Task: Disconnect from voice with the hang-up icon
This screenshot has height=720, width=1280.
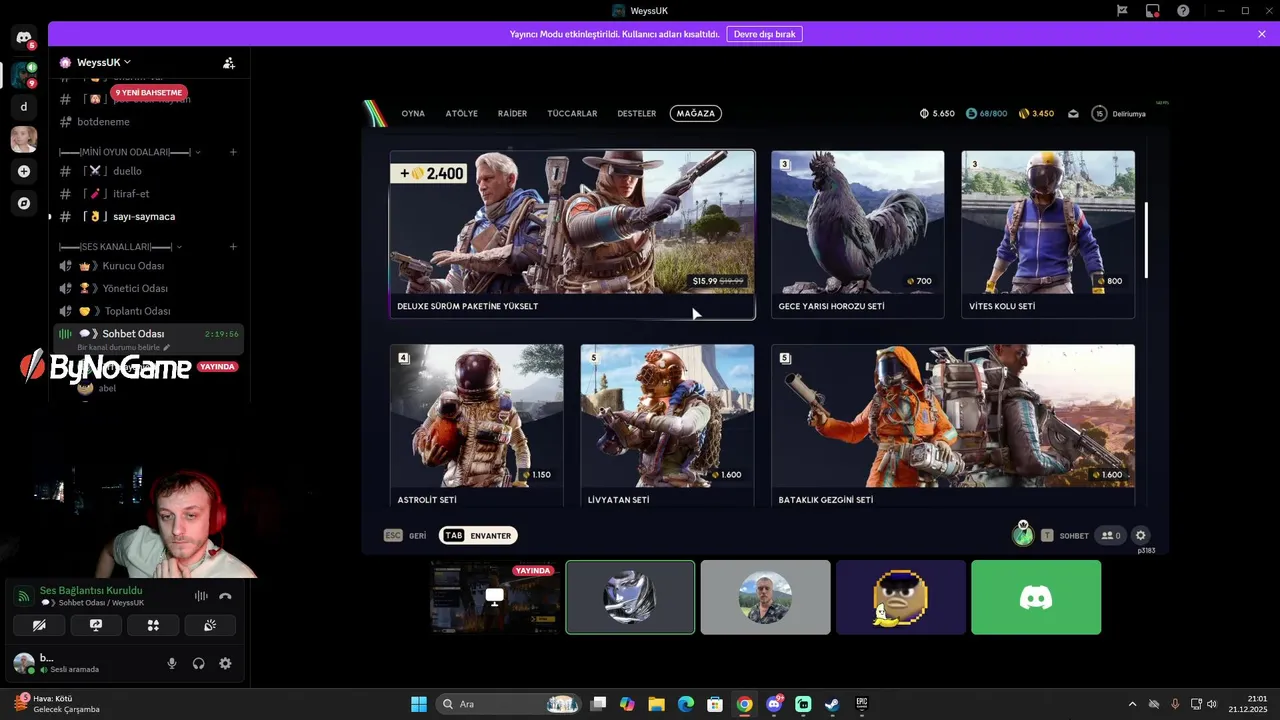Action: 225,596
